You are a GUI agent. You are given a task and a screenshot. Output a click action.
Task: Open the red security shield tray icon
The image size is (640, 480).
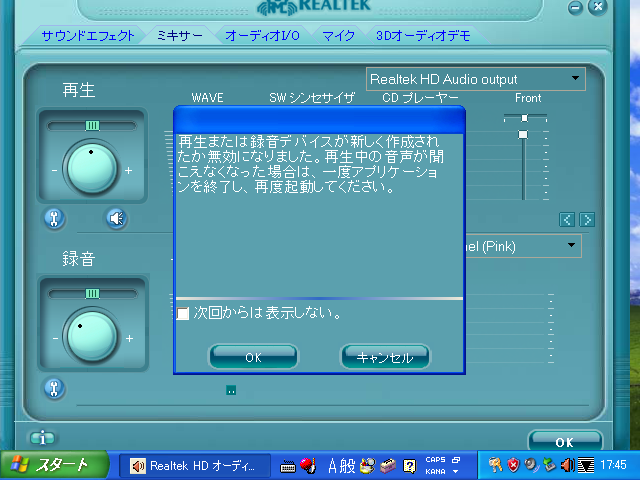(513, 465)
